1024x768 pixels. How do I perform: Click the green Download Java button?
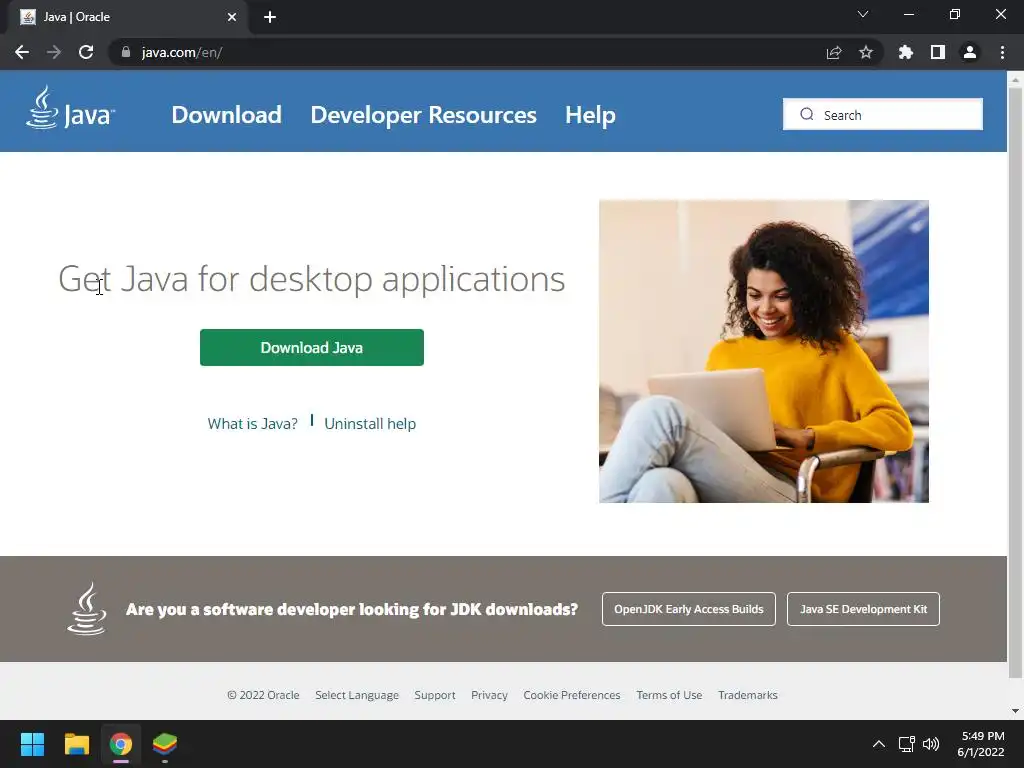(x=312, y=347)
